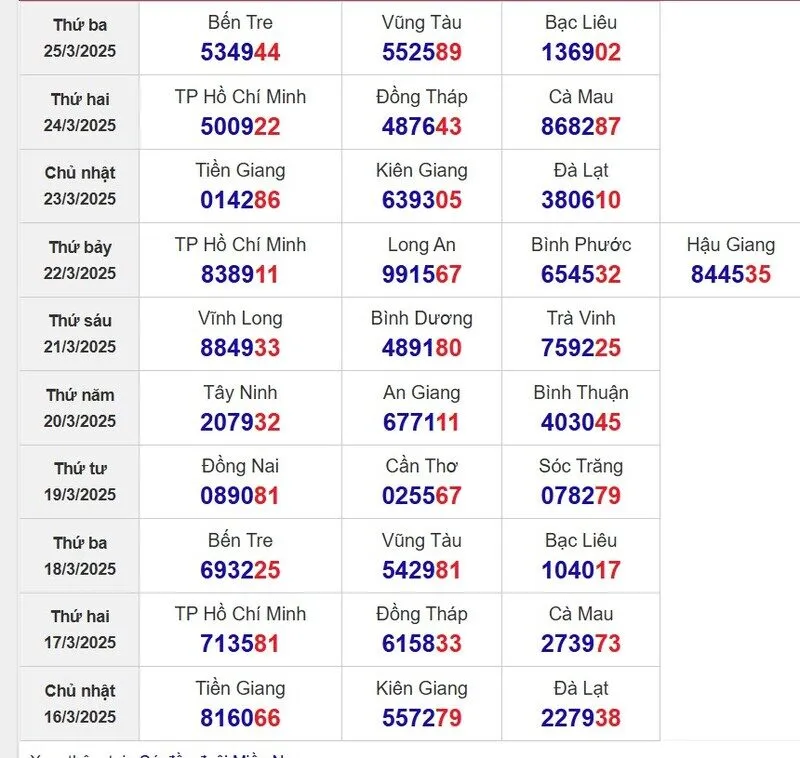Select the Chủ nhật 16/3/2025 date cell
Image resolution: width=800 pixels, height=758 pixels.
[x=79, y=704]
